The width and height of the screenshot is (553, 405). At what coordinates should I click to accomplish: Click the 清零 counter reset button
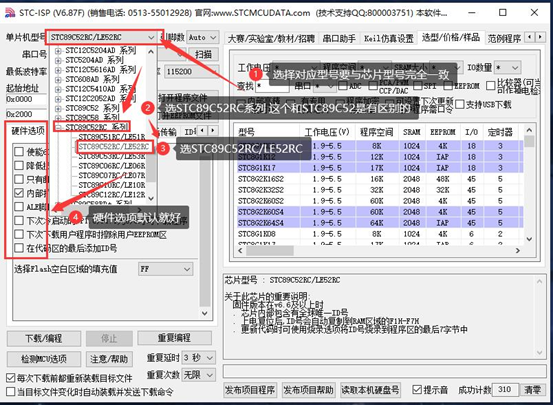point(532,390)
